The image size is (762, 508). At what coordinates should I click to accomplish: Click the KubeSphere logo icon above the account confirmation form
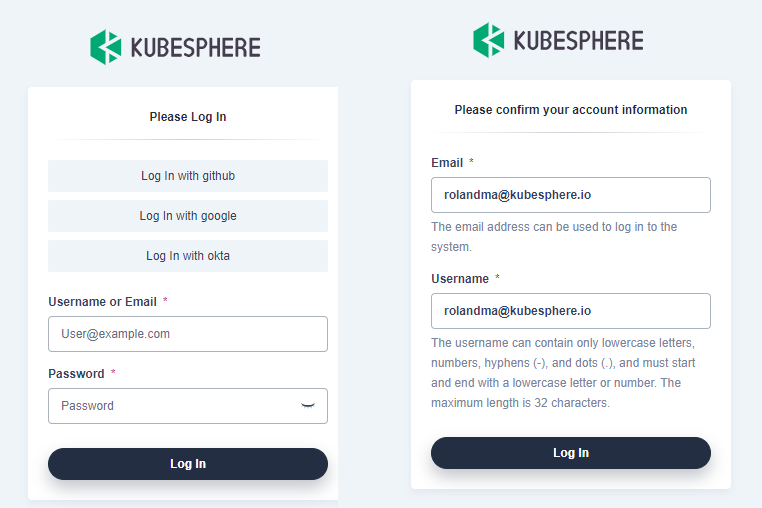coord(488,40)
